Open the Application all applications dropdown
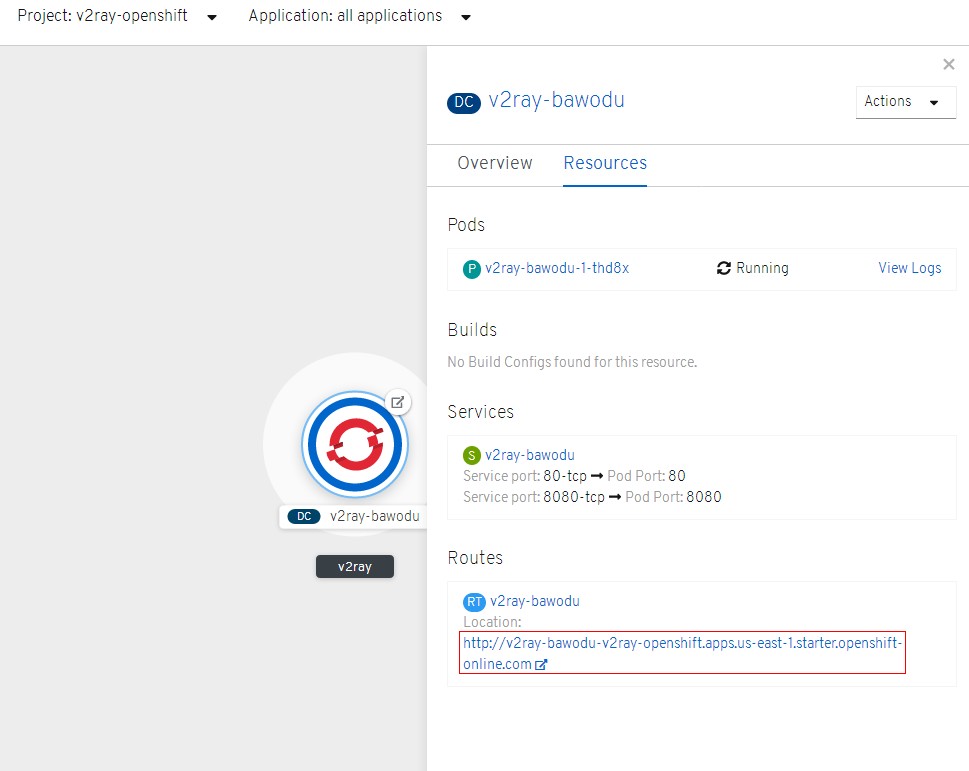This screenshot has height=771, width=969. 360,16
